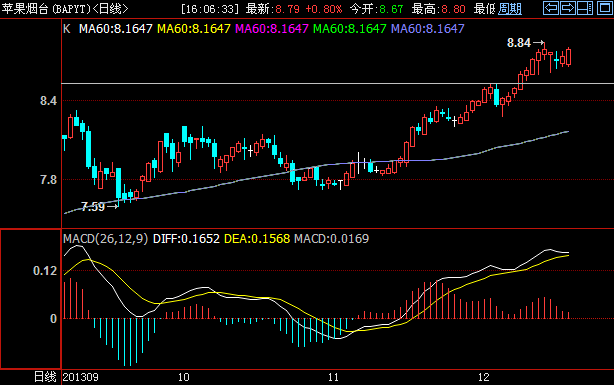Click month 12 on the time axis
This screenshot has height=385, width=614.
coord(484,377)
